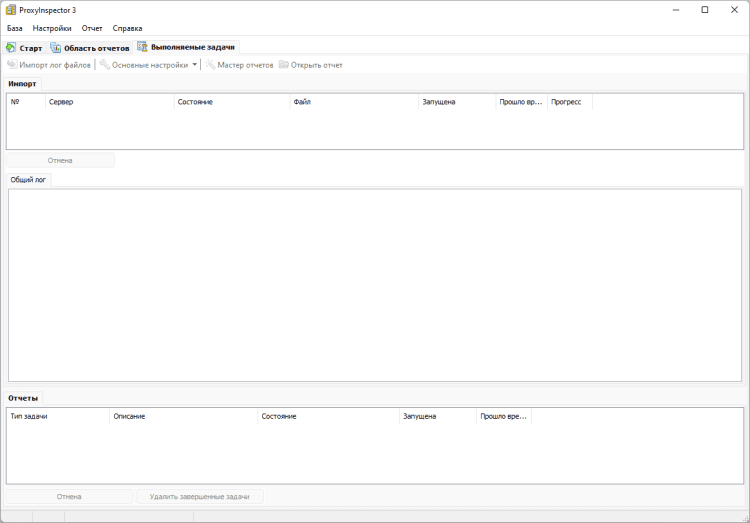Image resolution: width=750 pixels, height=523 pixels.
Task: Click Открыть отчет toolbar label
Action: 317,65
